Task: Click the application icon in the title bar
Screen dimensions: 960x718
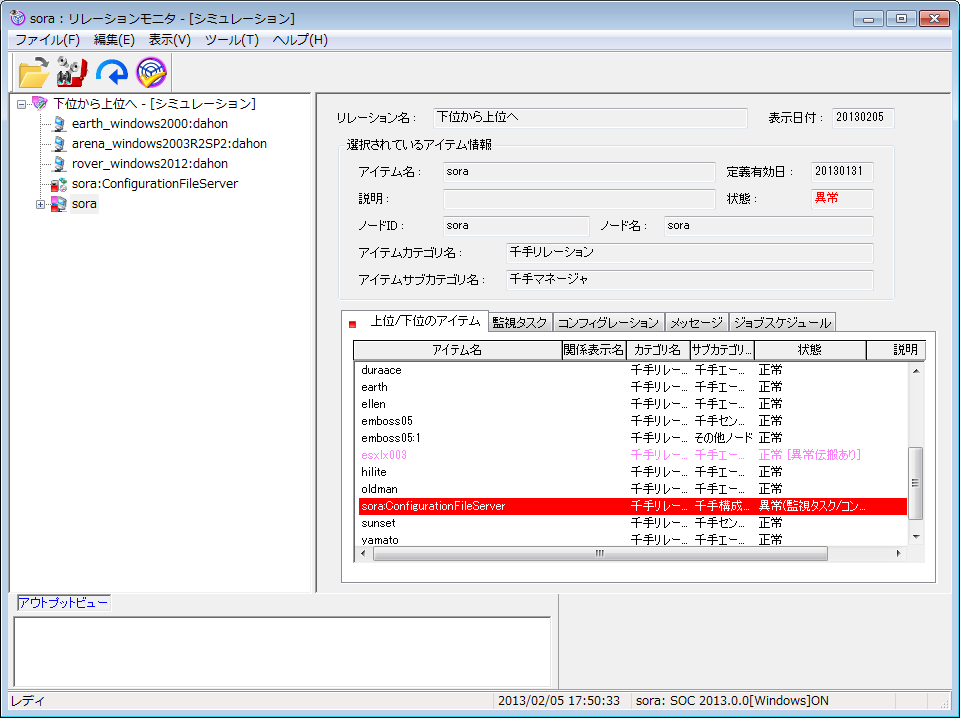Action: pos(18,18)
